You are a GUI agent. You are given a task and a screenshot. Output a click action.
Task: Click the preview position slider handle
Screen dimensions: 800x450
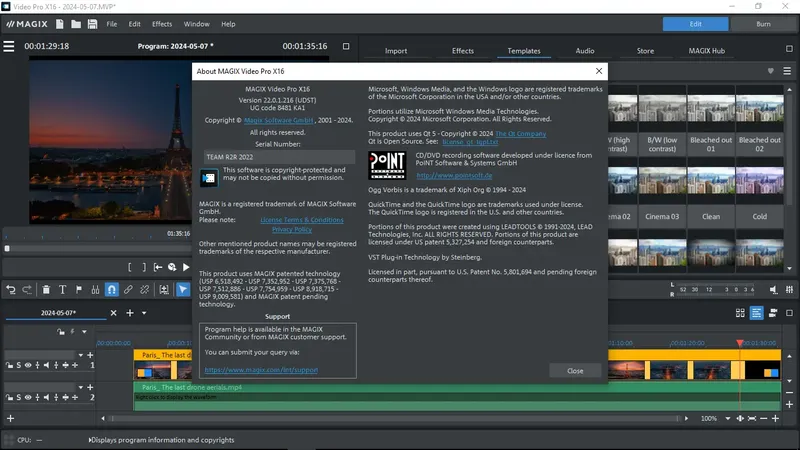coord(7,248)
